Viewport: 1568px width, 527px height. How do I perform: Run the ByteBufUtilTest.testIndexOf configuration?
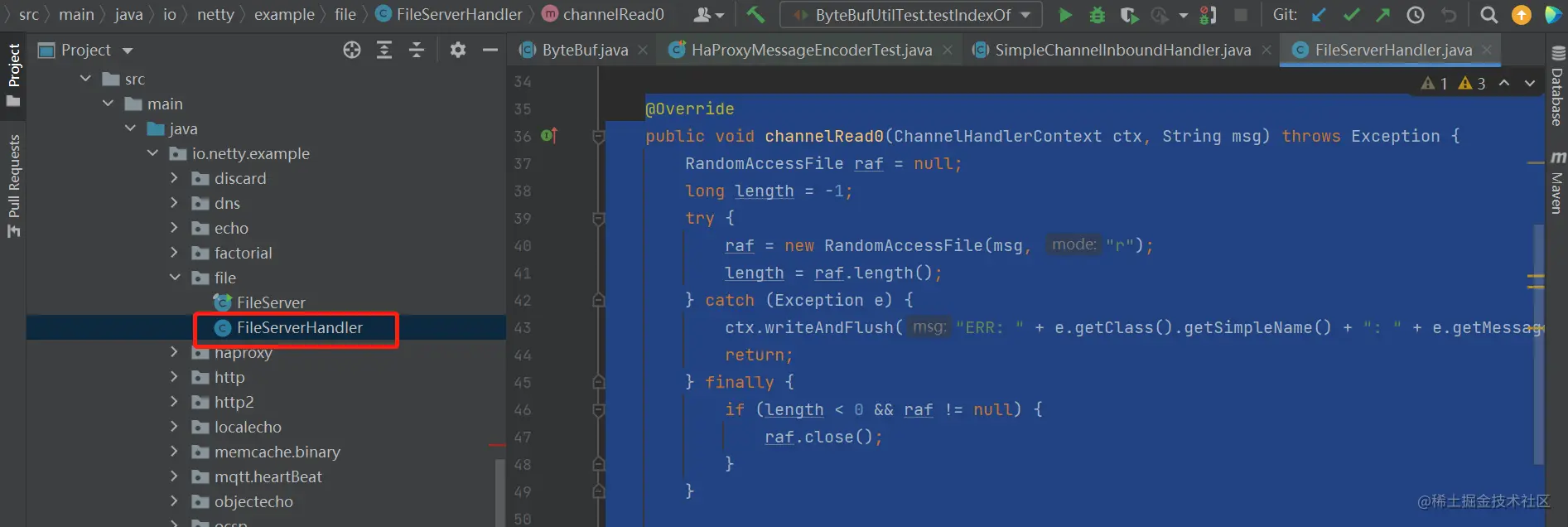tap(1065, 15)
